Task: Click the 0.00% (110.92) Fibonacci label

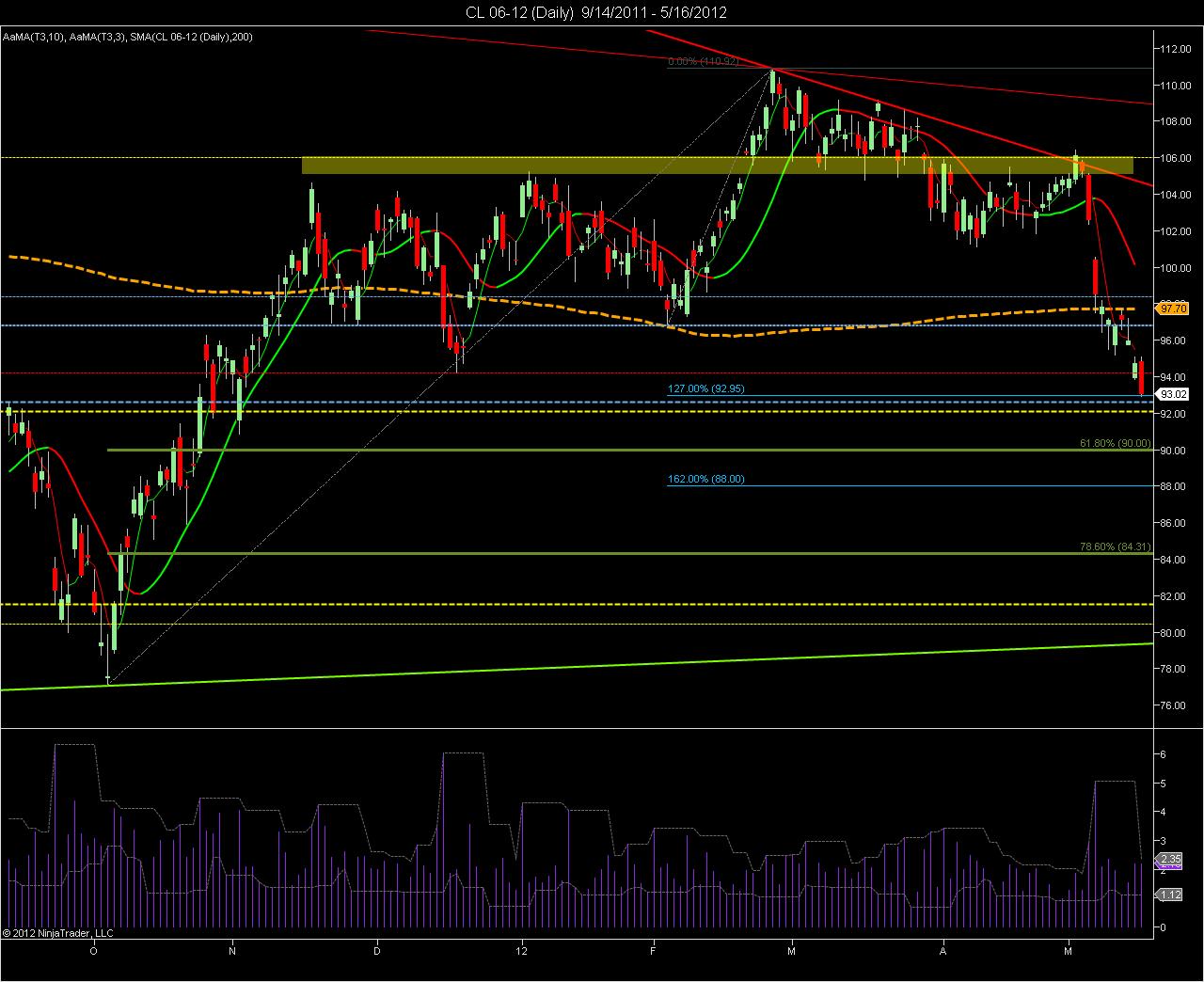Action: click(704, 62)
